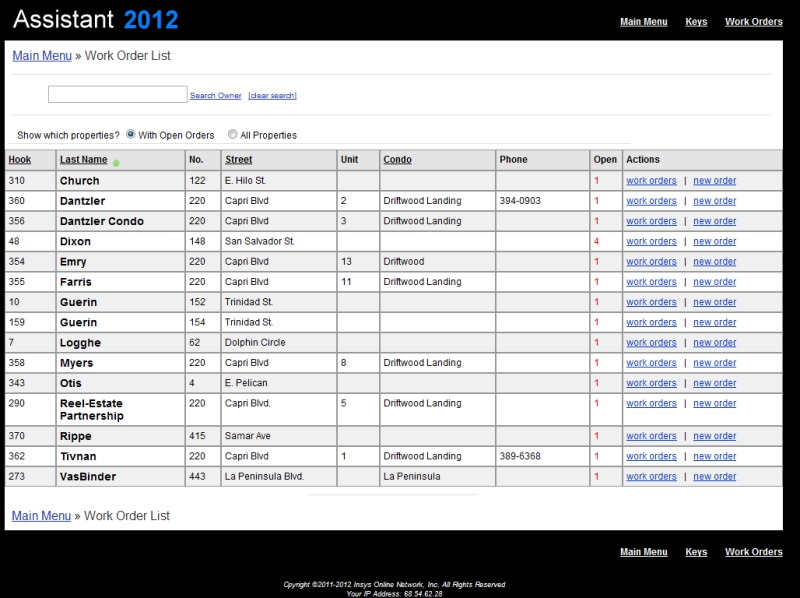Click the bottom footer Keys link
Image resolution: width=800 pixels, height=598 pixels.
coord(696,552)
